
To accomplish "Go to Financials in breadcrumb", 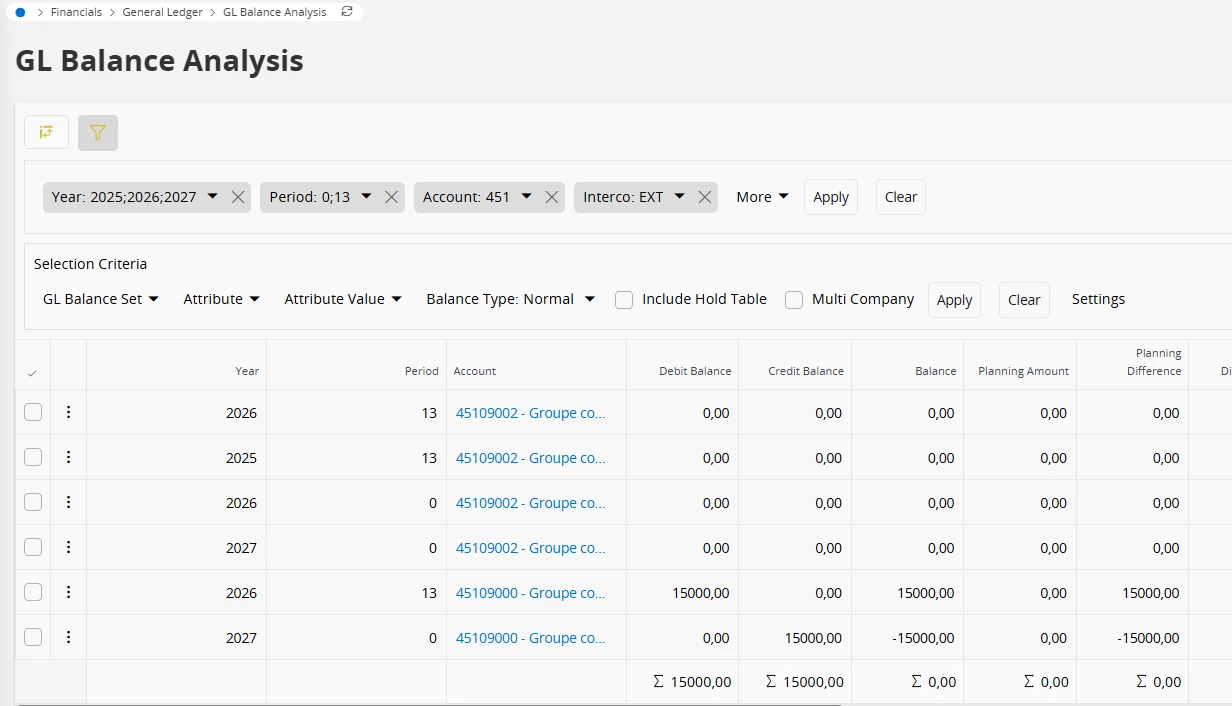I will pos(76,12).
